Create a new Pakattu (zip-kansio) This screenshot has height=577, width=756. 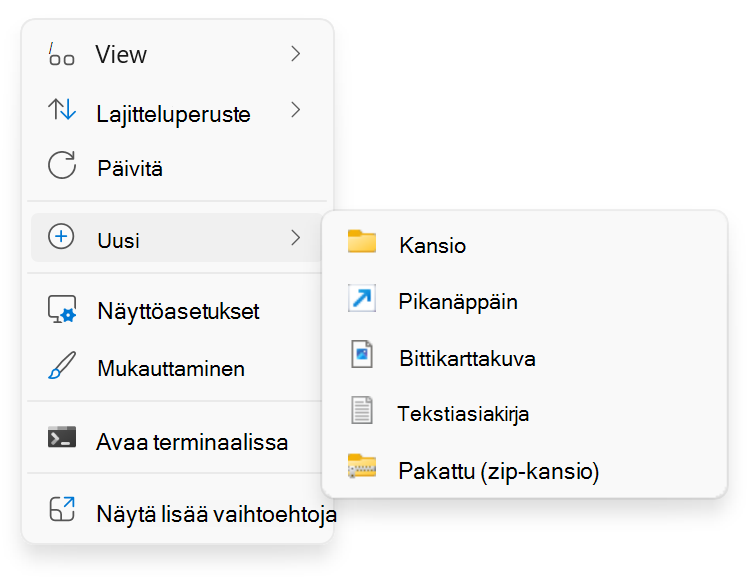pos(525,469)
